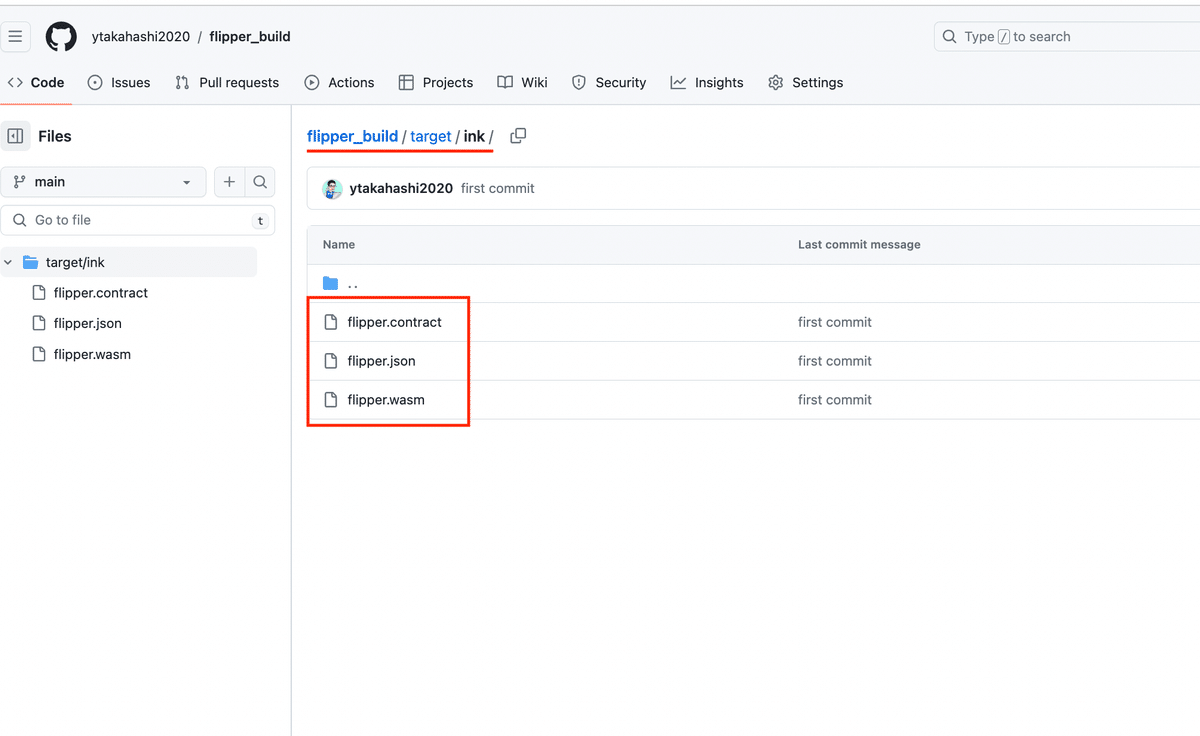Select target/ink folder in file tree
The width and height of the screenshot is (1200, 736).
[x=75, y=263]
